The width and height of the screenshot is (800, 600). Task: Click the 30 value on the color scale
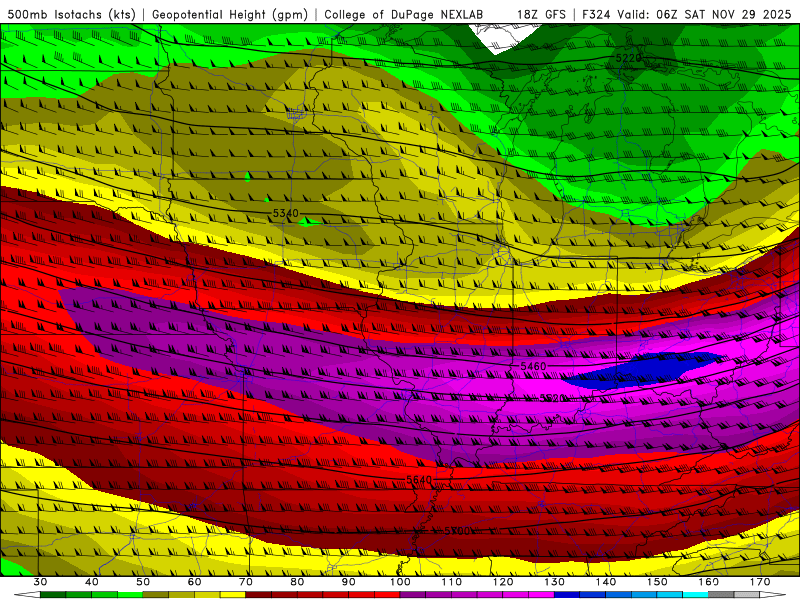tap(40, 582)
